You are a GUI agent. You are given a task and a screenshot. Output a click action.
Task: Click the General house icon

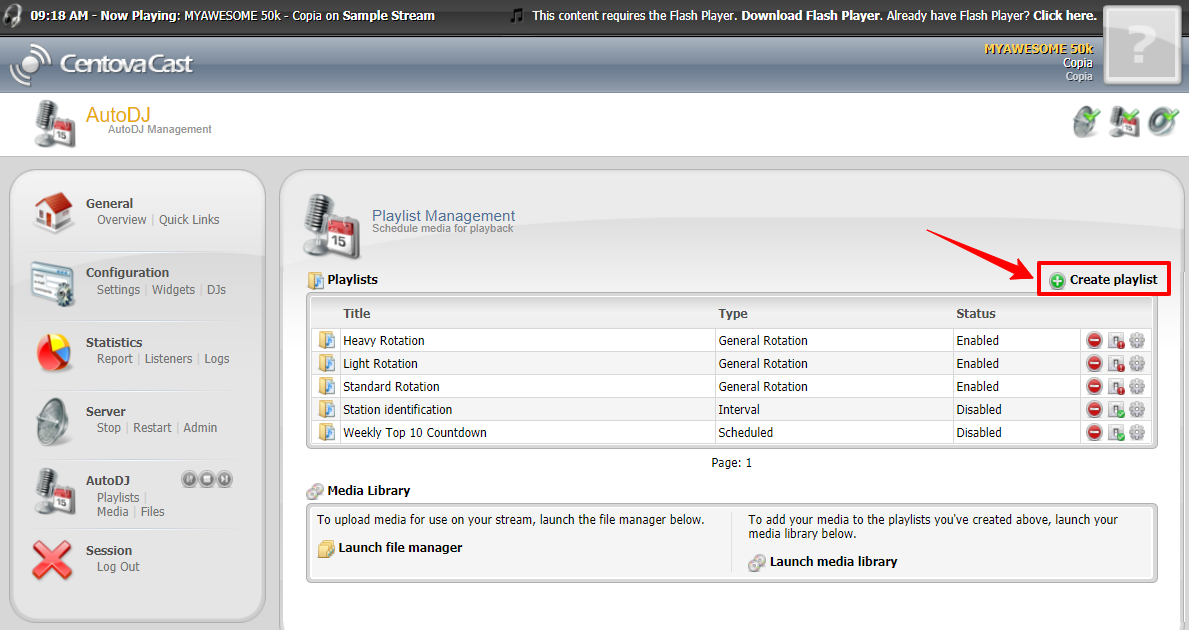(x=53, y=212)
